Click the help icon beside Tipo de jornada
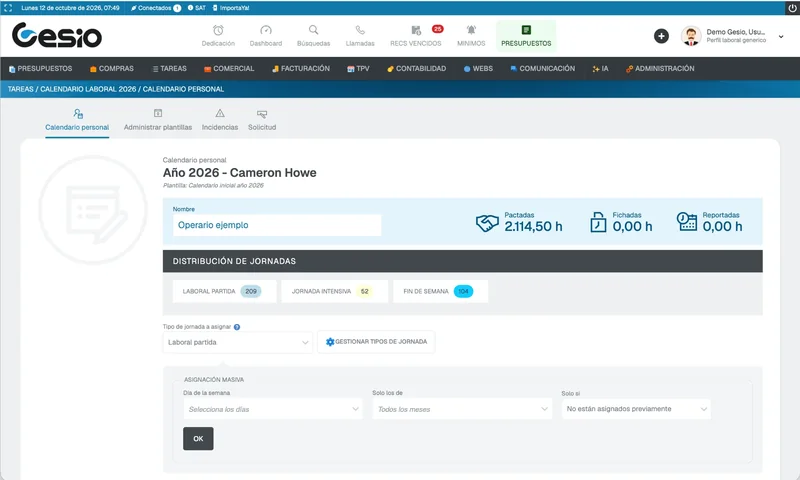 pos(237,327)
